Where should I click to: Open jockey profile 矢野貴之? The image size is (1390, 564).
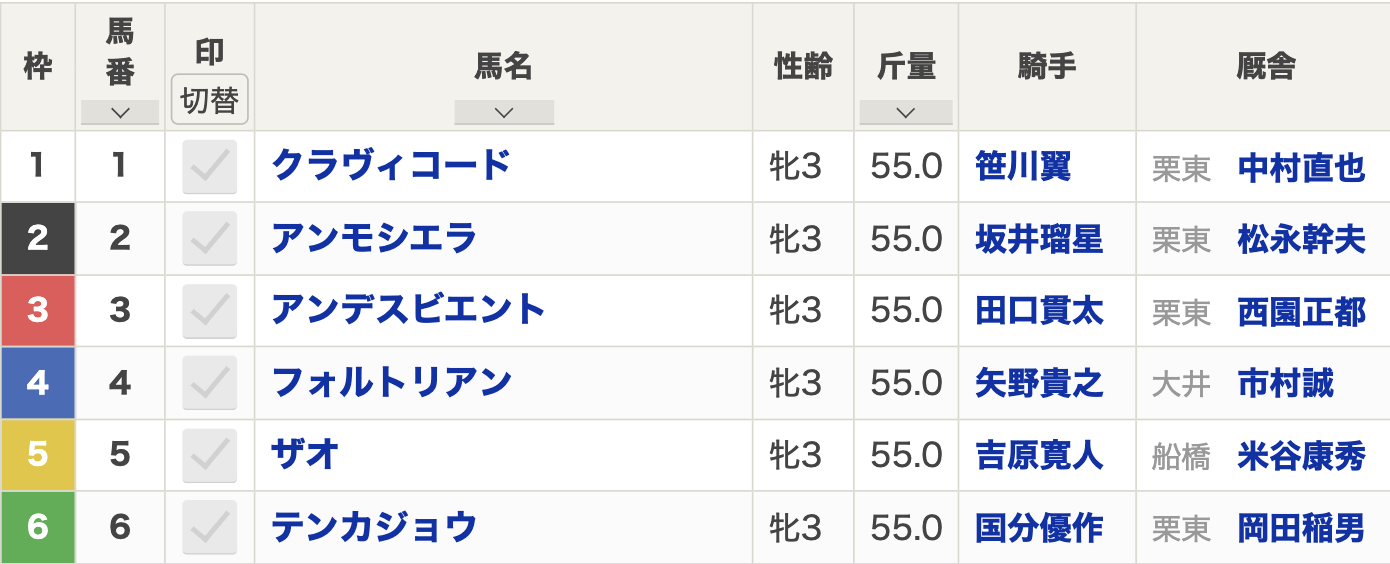tap(1039, 383)
